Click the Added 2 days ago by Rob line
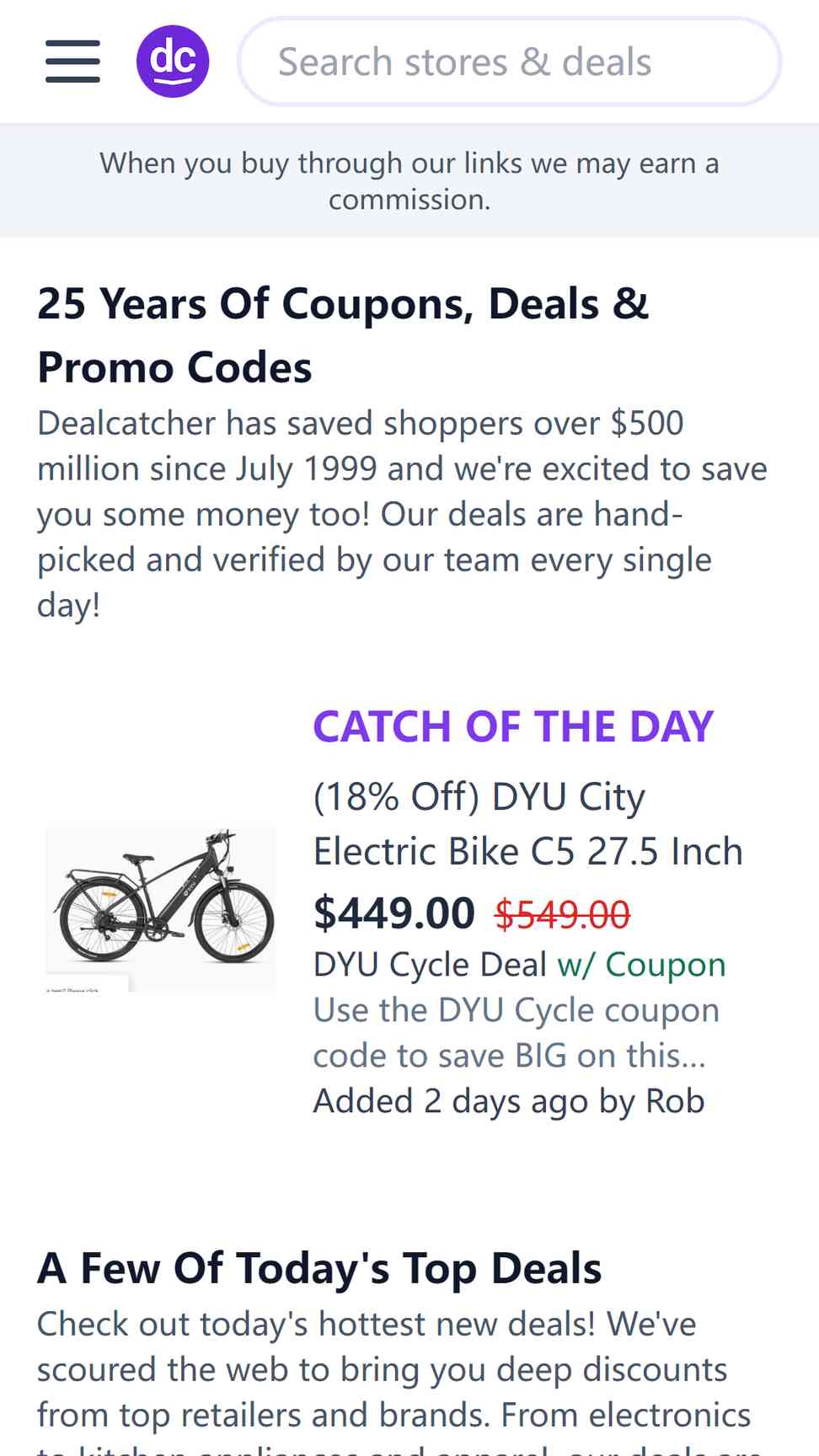Viewport: 819px width, 1456px height. click(x=509, y=1101)
